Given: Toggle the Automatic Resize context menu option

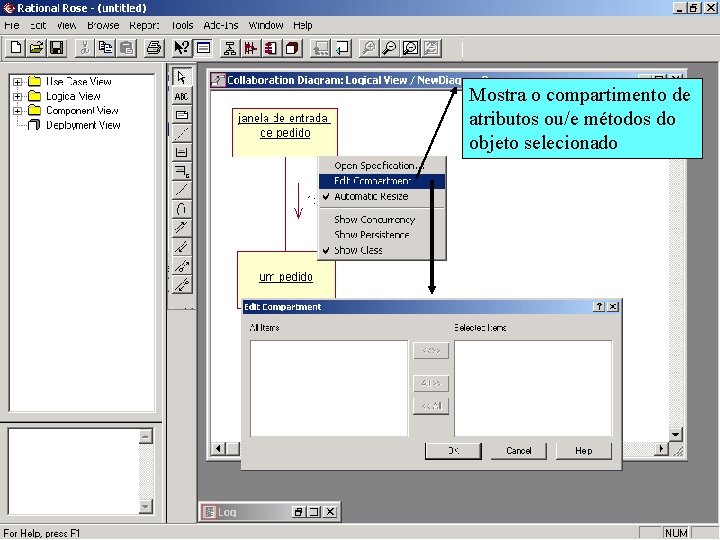Looking at the screenshot, I should click(382, 197).
